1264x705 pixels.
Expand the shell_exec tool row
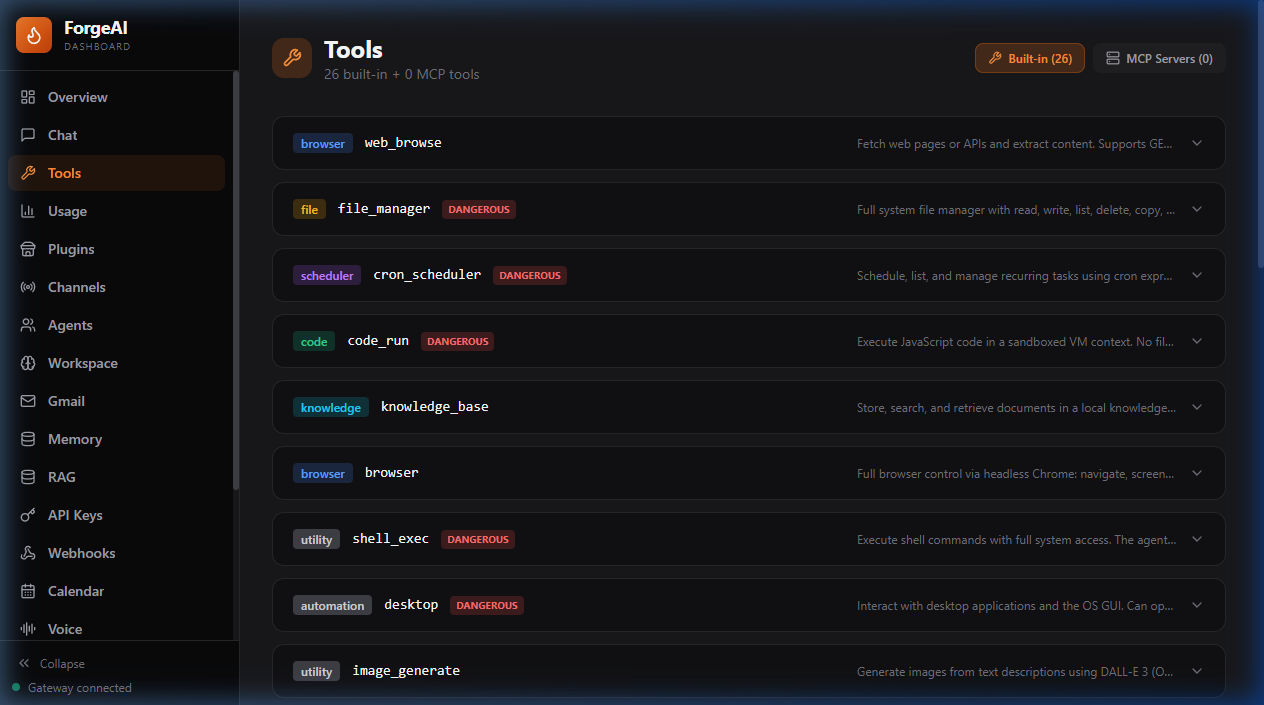[x=1196, y=539]
